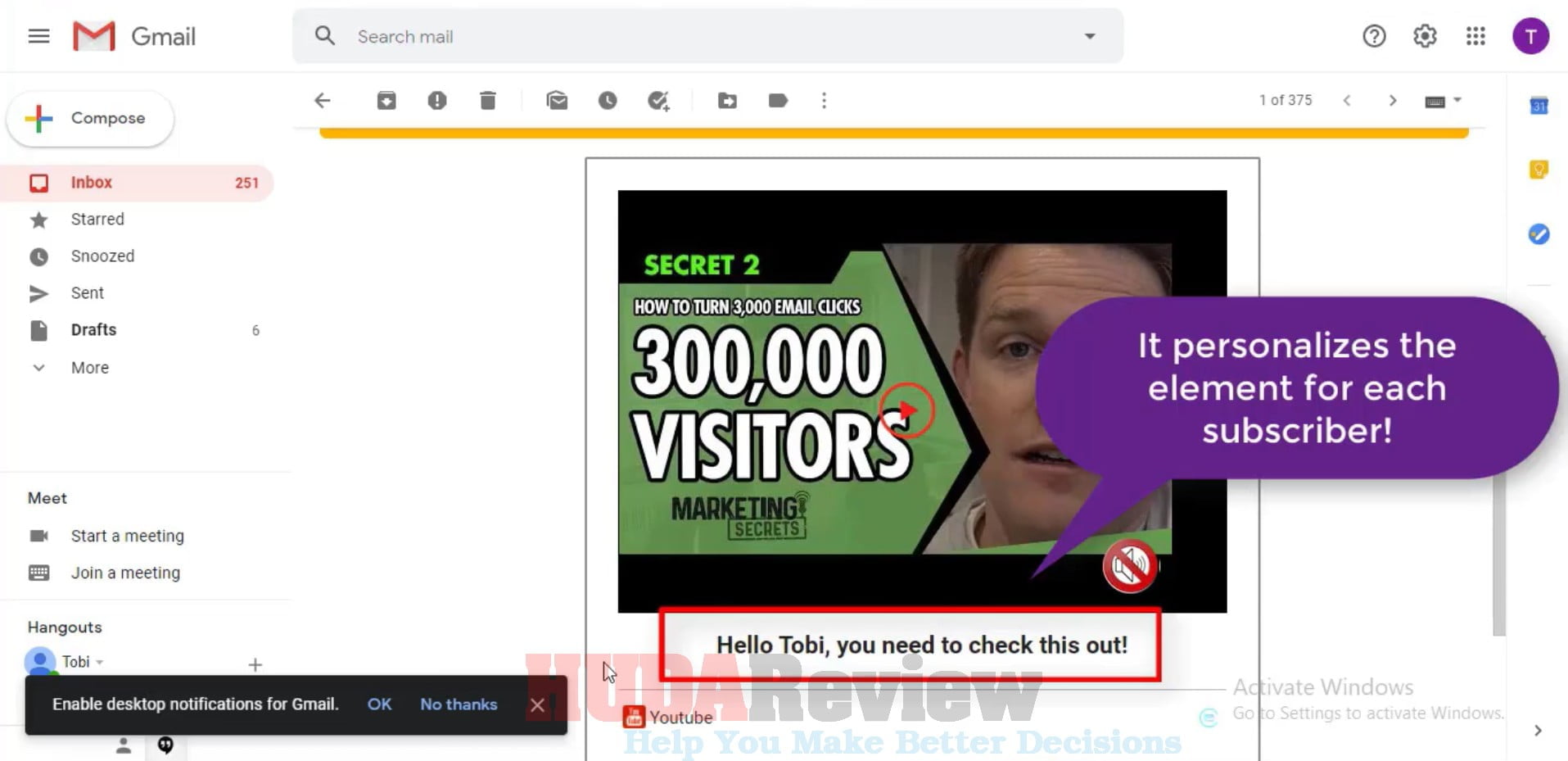Click the Youtube link in email
The width and height of the screenshot is (1568, 761).
(680, 718)
